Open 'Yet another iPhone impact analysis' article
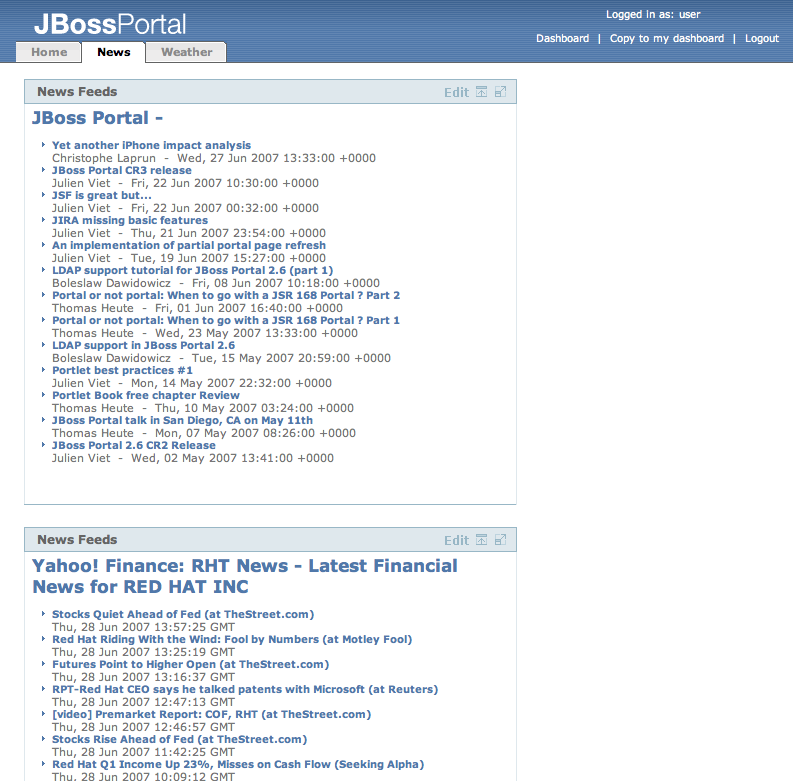The image size is (793, 781). point(151,145)
